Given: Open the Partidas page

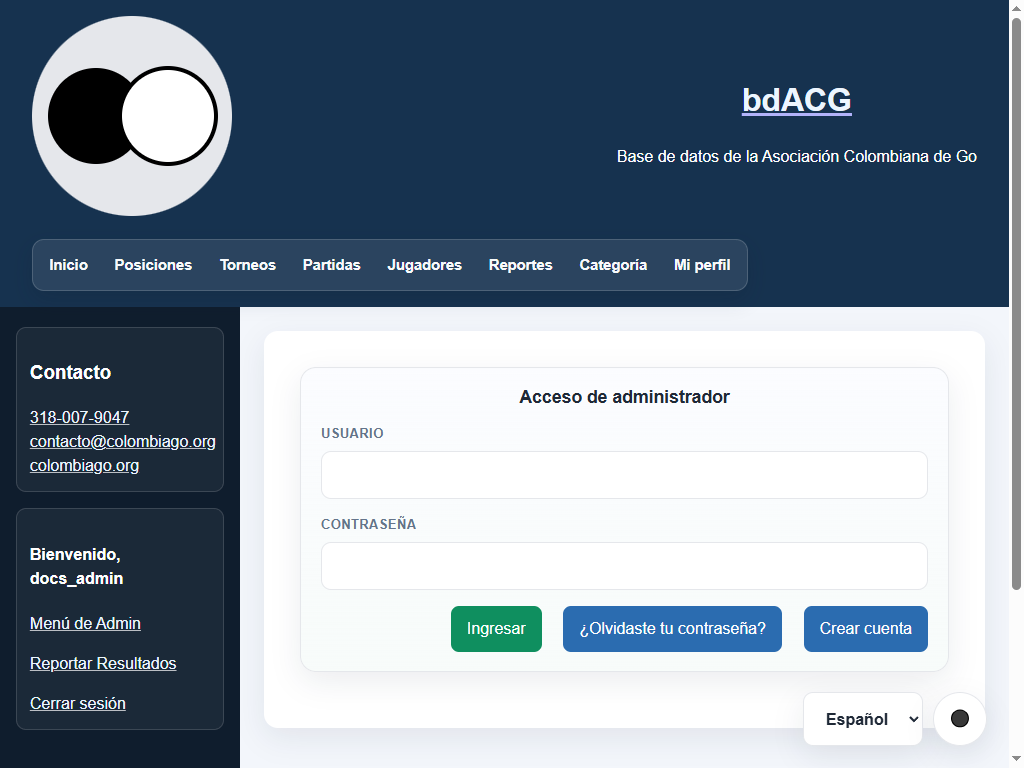Looking at the screenshot, I should click(332, 264).
